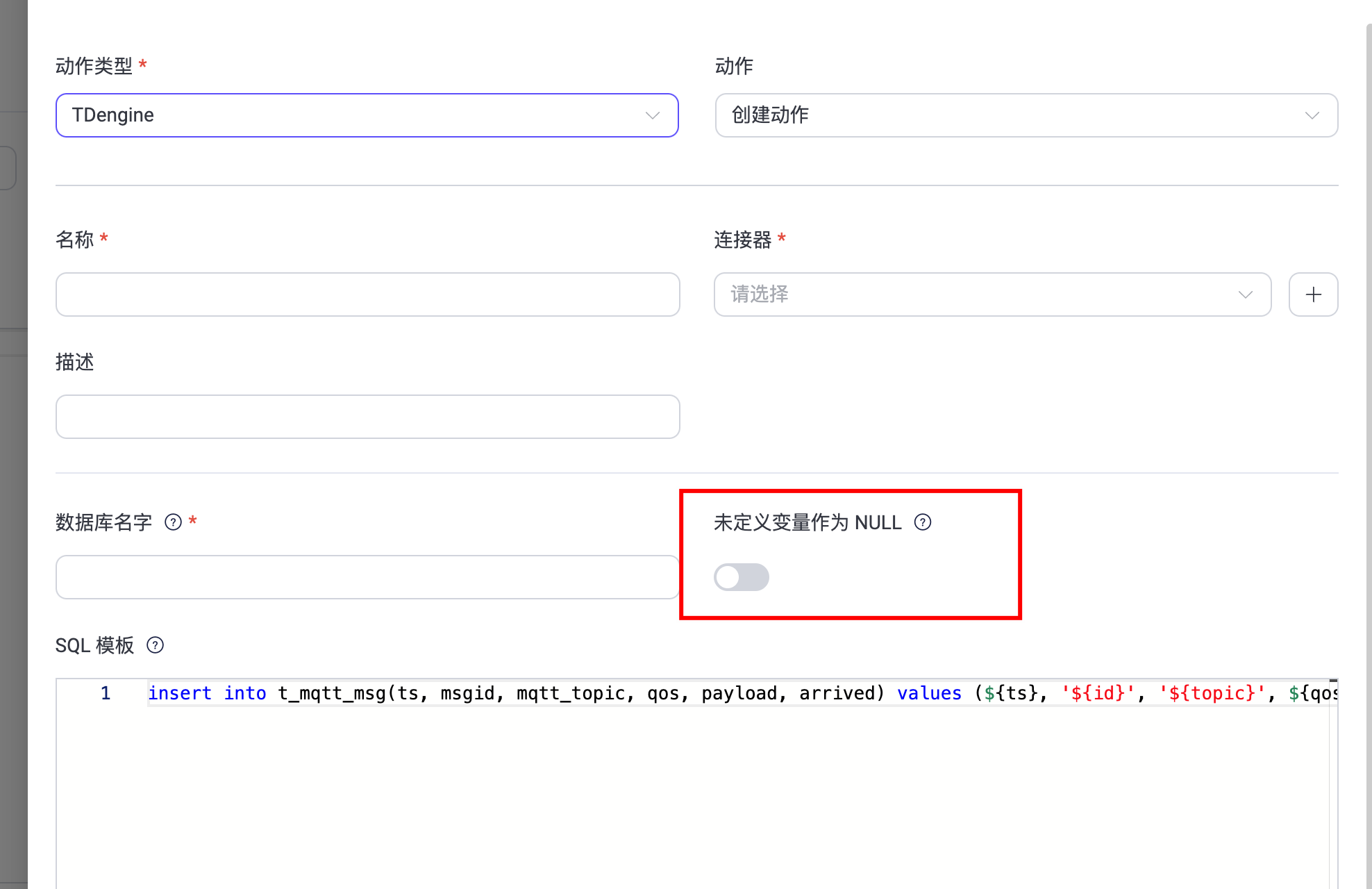Click the 'values' keyword in SQL editor

929,693
